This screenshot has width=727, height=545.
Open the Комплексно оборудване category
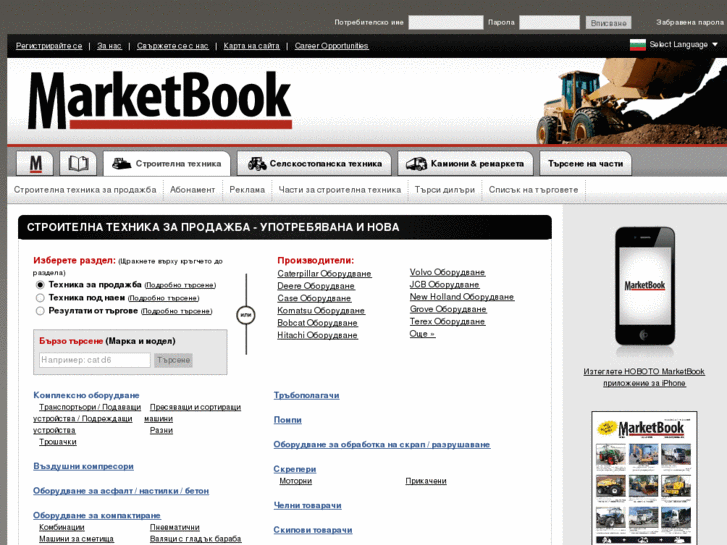click(86, 395)
